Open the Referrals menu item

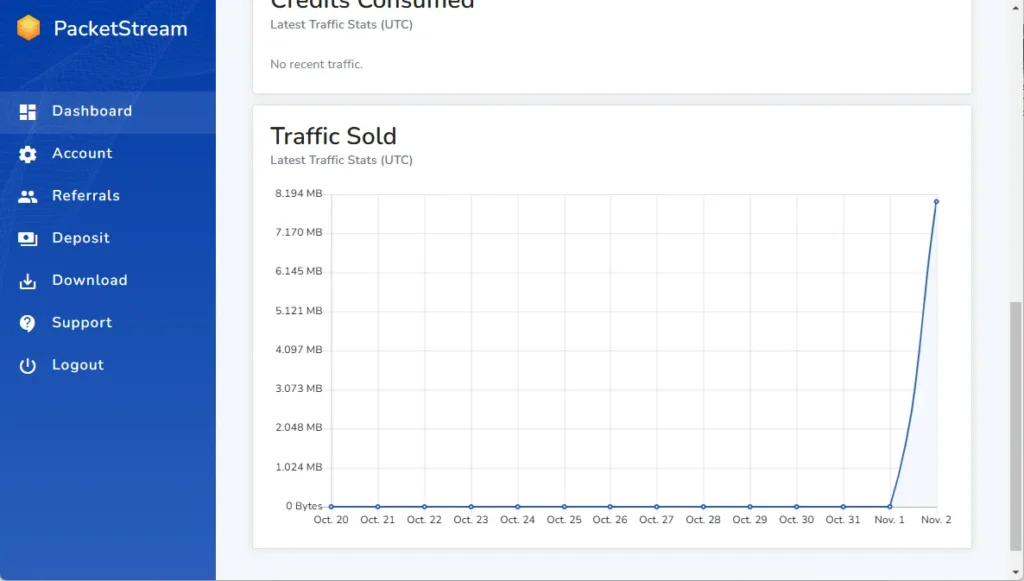pyautogui.click(x=108, y=196)
